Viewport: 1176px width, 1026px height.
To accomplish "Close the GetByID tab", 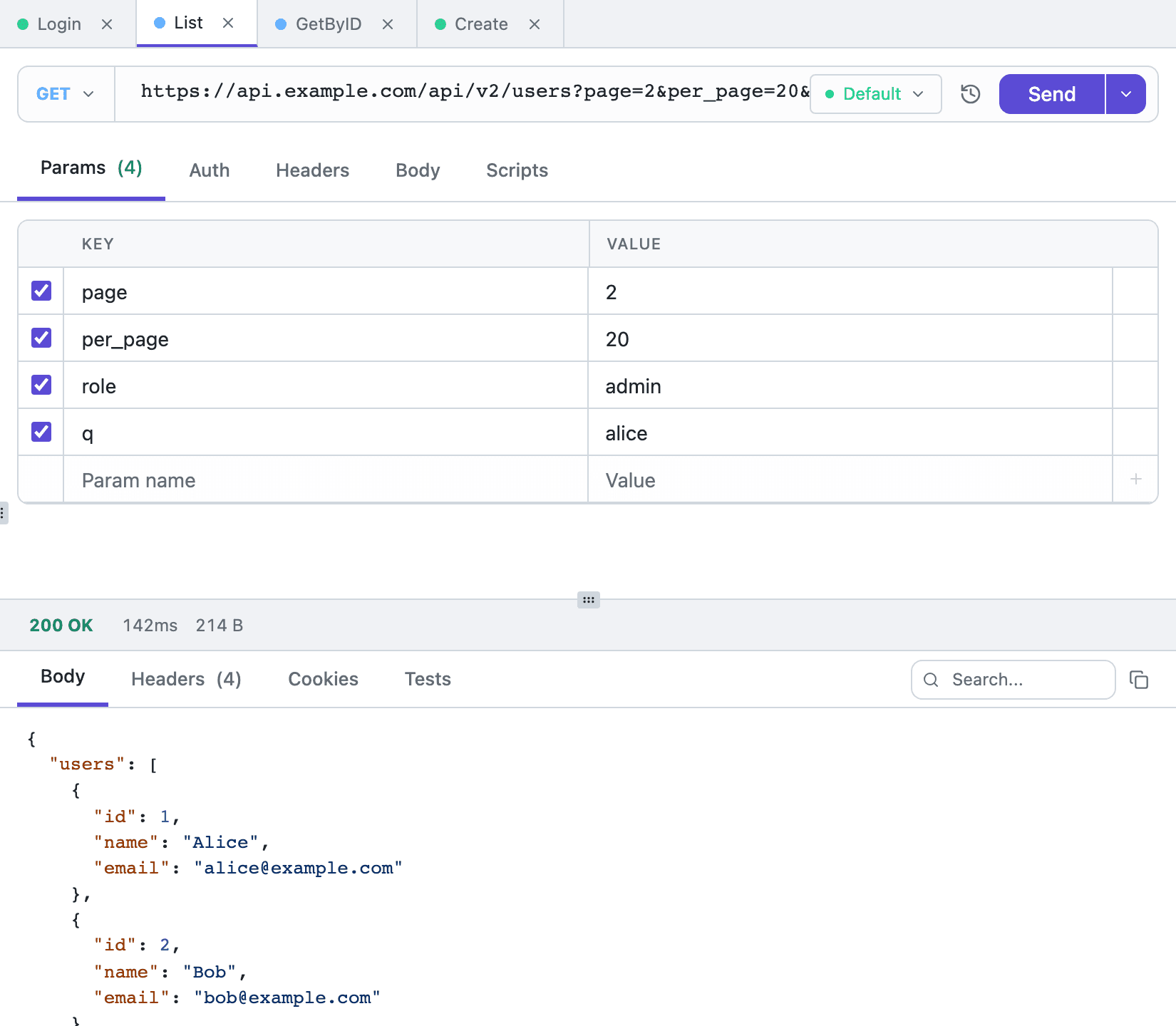I will [388, 24].
